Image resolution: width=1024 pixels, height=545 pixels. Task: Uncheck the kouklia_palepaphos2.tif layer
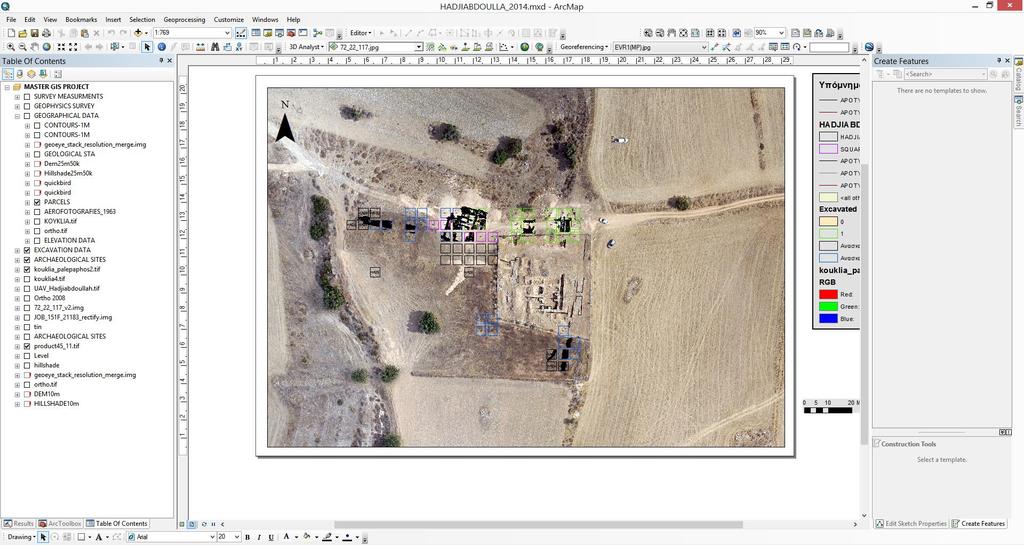[x=27, y=270]
